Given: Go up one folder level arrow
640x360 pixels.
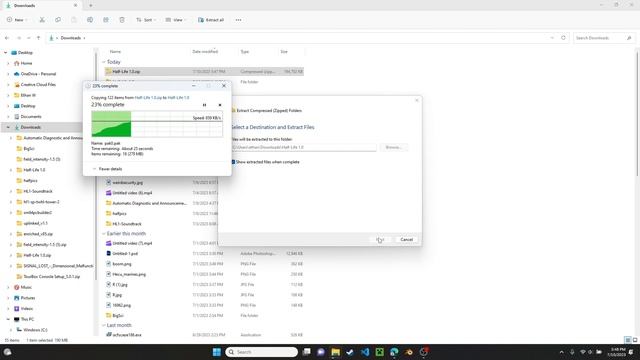Looking at the screenshot, I should coord(38,38).
